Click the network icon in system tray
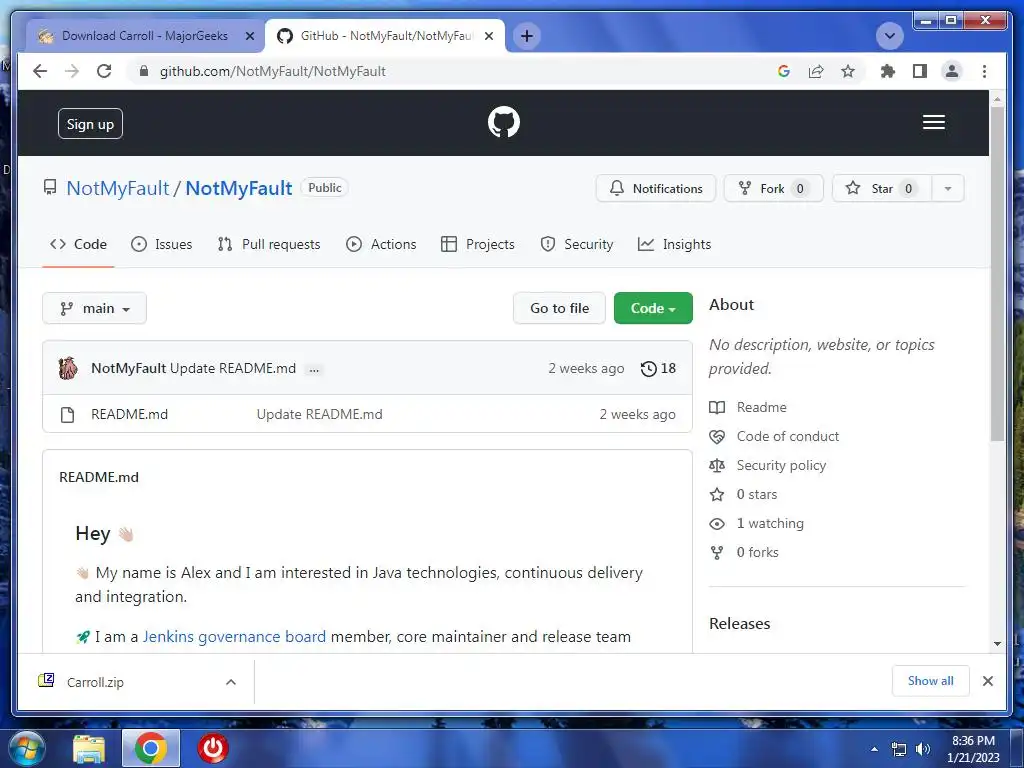Screen dimensions: 1024x768 (899, 749)
